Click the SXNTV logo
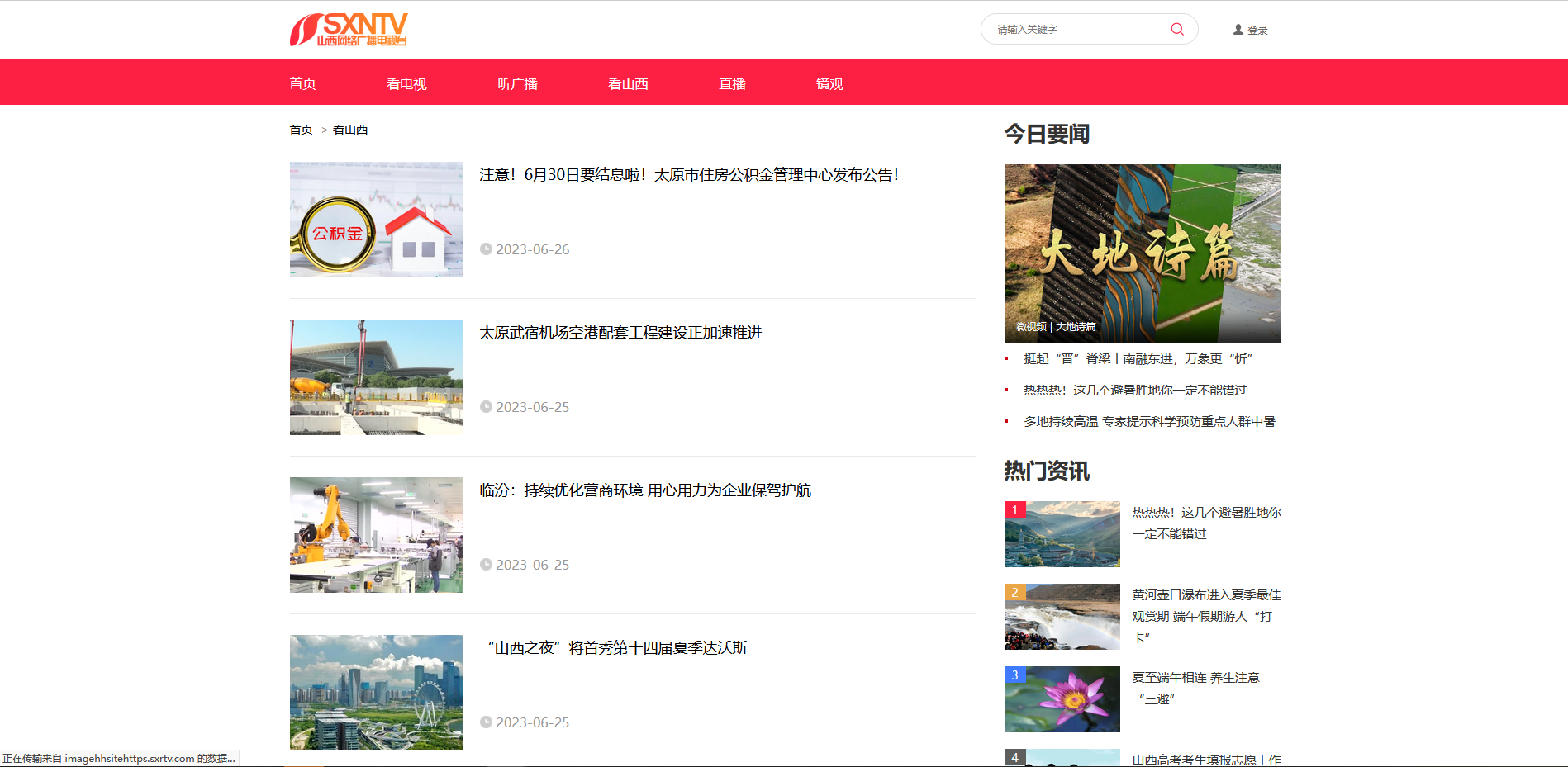This screenshot has width=1568, height=767. [349, 30]
